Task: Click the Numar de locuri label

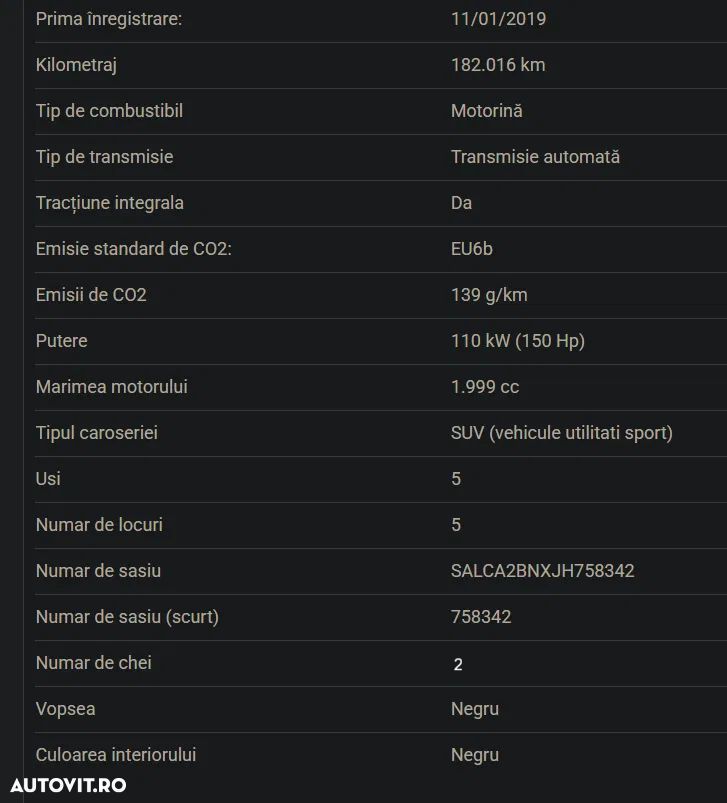Action: tap(99, 525)
